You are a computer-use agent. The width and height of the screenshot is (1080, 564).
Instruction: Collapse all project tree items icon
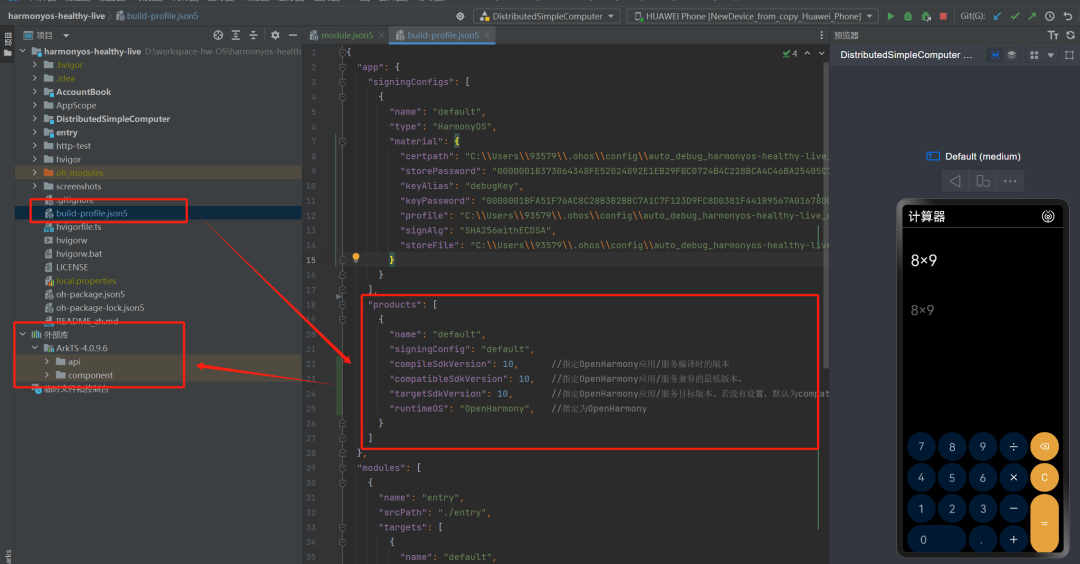[x=253, y=35]
